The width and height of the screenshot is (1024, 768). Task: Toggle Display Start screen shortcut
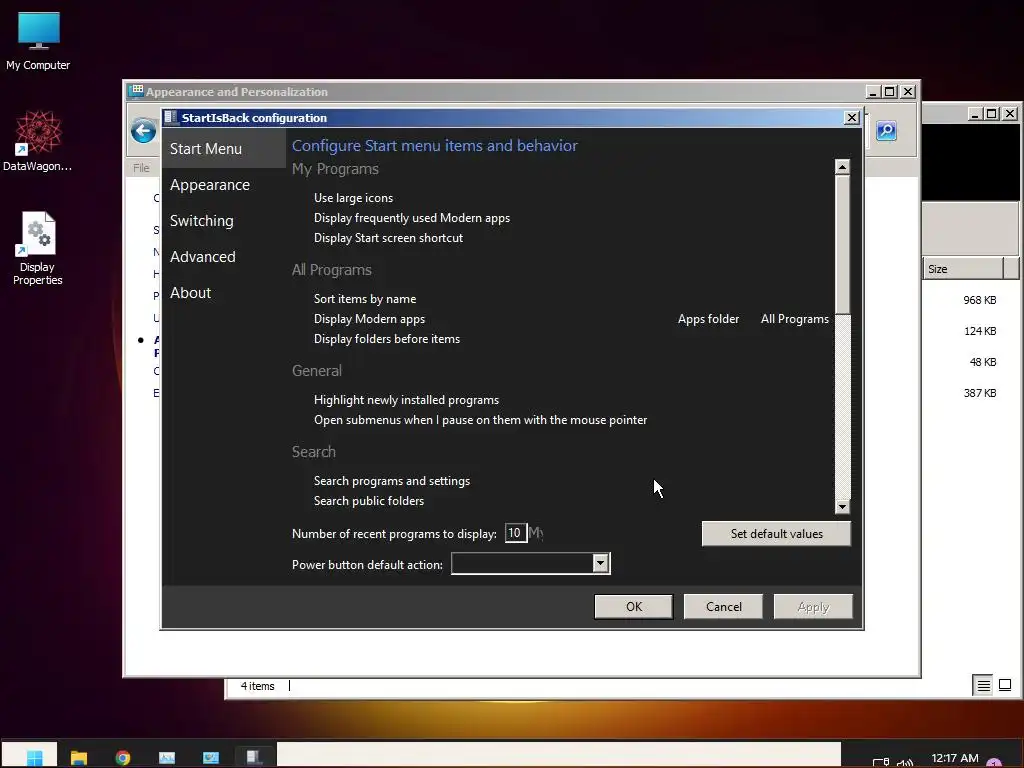pyautogui.click(x=388, y=238)
